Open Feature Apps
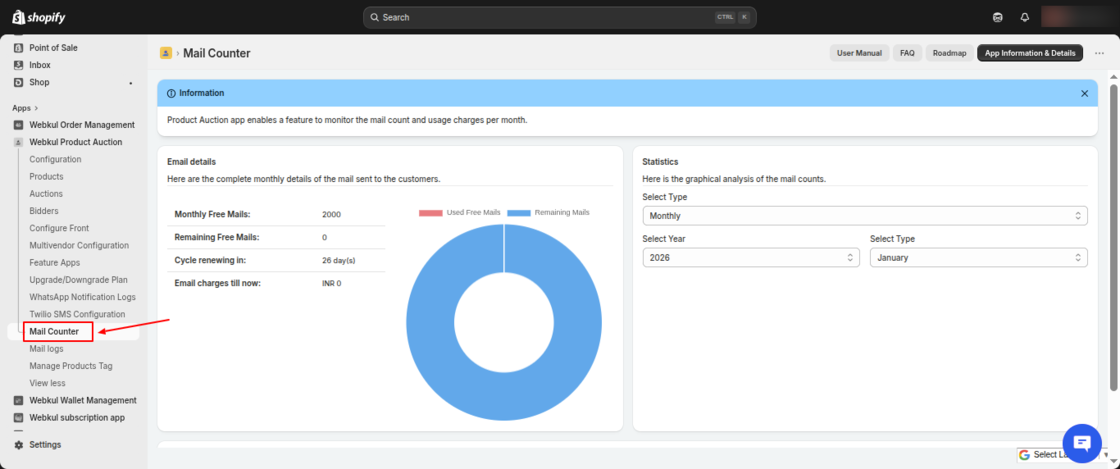1120x469 pixels. (x=54, y=263)
